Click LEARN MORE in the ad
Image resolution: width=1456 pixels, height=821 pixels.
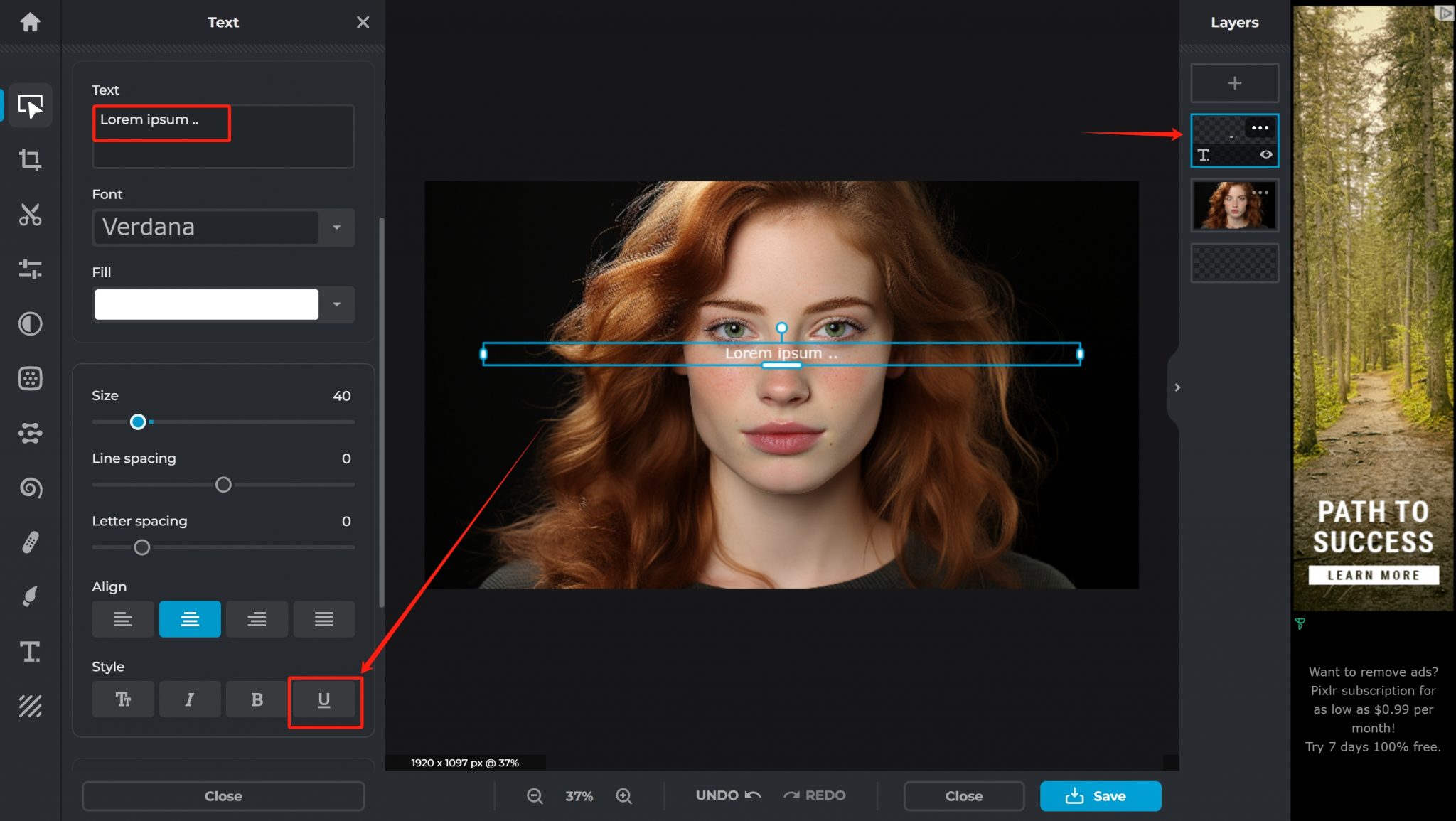click(1372, 574)
